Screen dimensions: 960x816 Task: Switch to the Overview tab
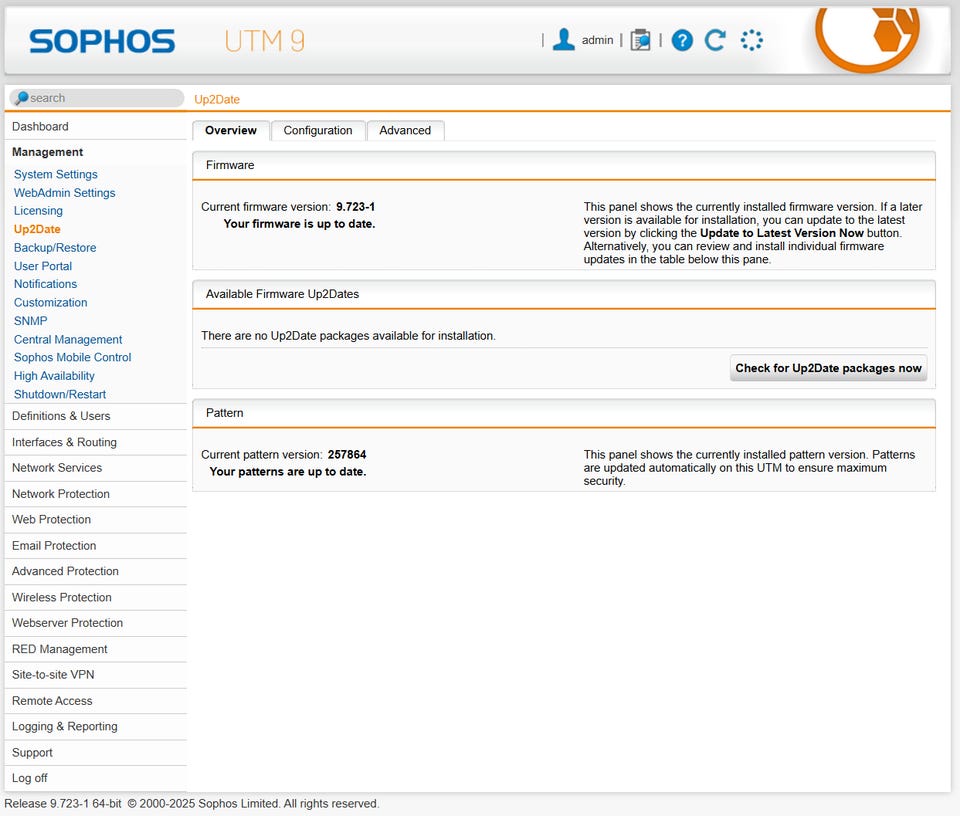tap(231, 130)
